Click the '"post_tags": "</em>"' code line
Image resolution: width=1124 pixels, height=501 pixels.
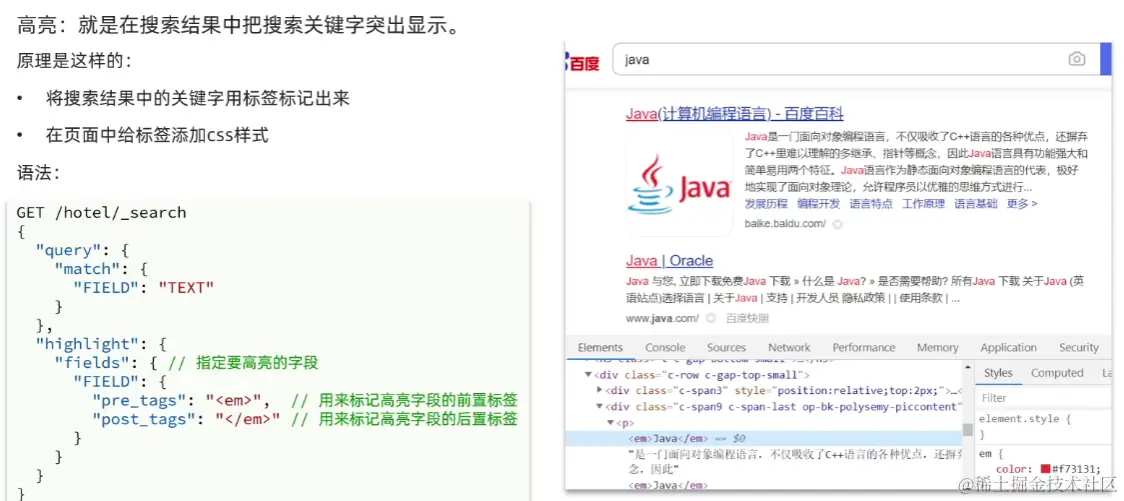pyautogui.click(x=185, y=419)
